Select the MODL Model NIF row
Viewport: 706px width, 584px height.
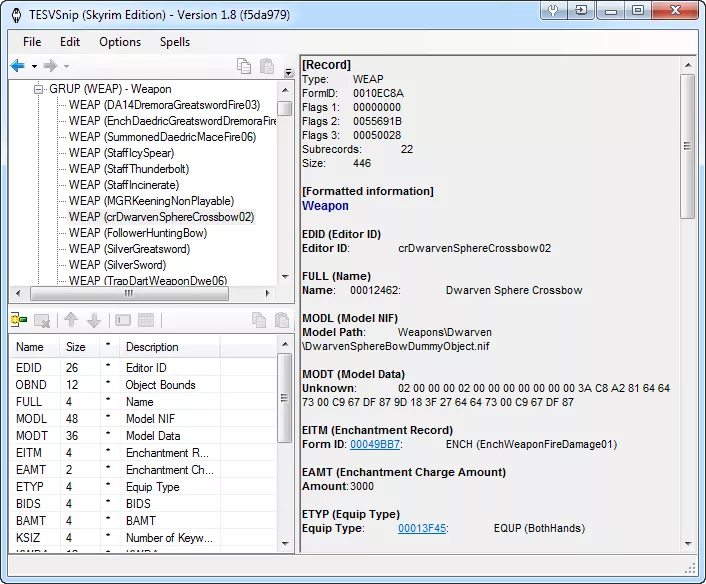click(x=143, y=419)
